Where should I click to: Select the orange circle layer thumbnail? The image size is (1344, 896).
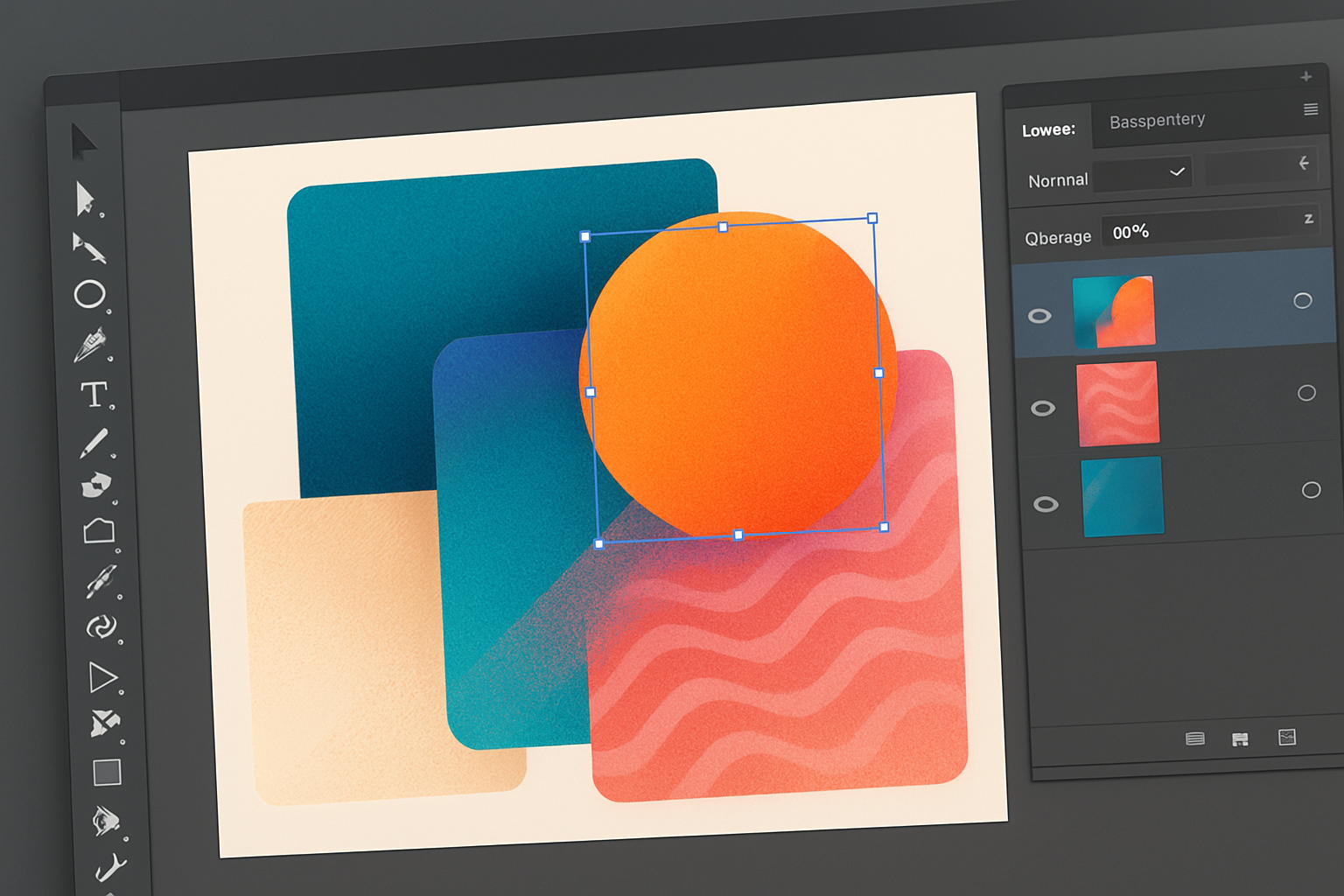(x=1113, y=311)
